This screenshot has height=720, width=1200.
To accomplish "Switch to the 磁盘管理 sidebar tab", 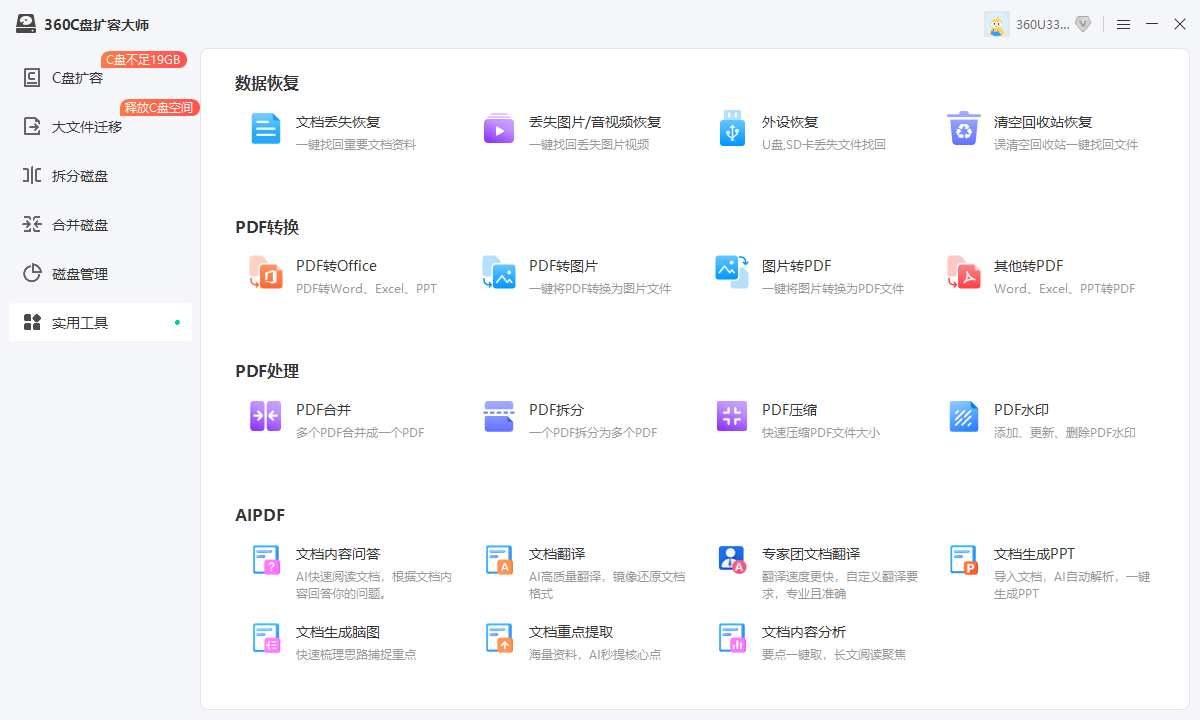I will [100, 273].
